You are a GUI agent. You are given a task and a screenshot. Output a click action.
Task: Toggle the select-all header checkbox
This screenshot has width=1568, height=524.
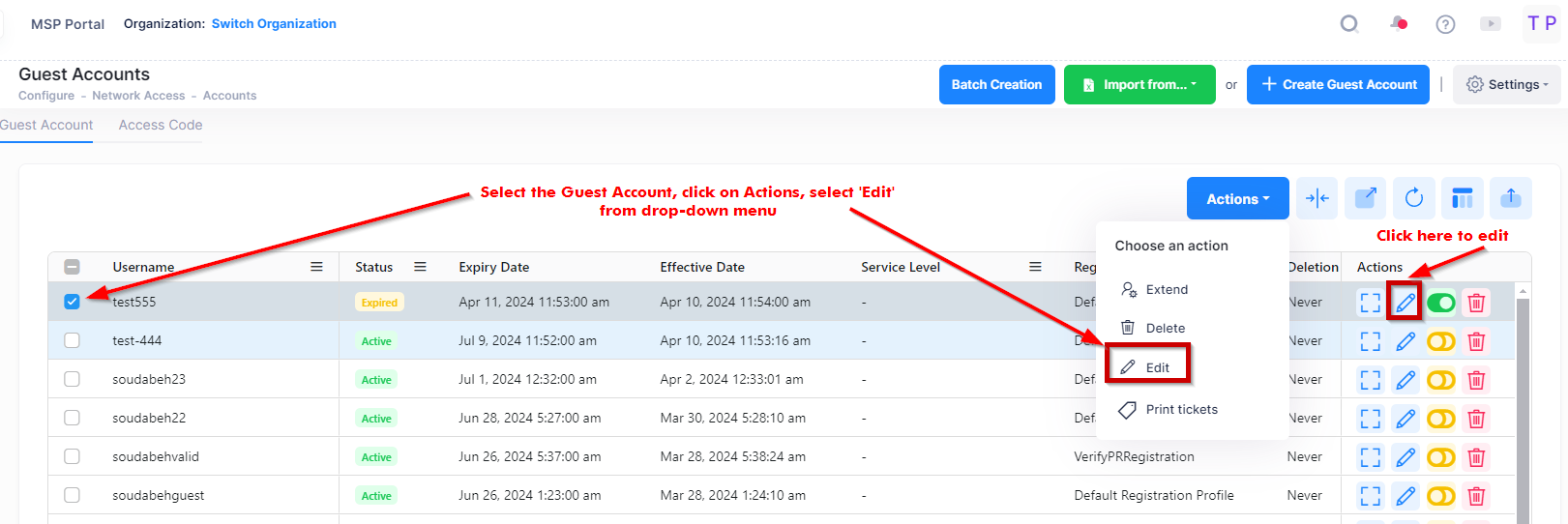point(72,267)
